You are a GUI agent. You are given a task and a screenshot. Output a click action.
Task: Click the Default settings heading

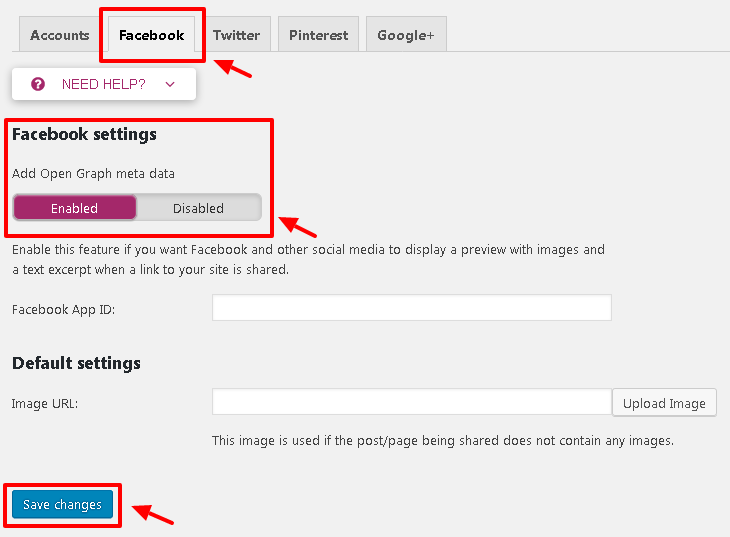[x=76, y=363]
